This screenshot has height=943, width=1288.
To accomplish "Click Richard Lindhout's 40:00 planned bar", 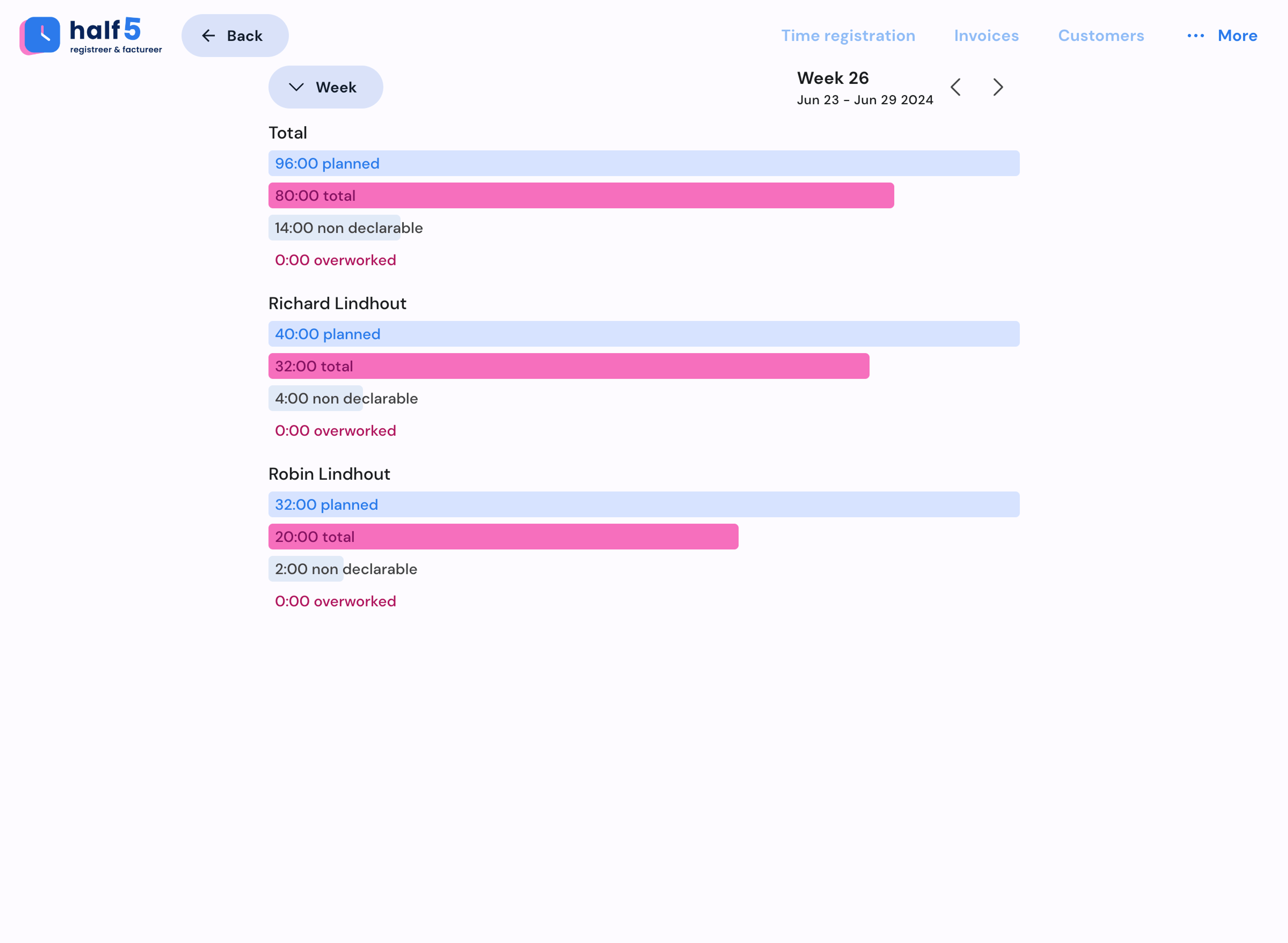I will tap(644, 334).
